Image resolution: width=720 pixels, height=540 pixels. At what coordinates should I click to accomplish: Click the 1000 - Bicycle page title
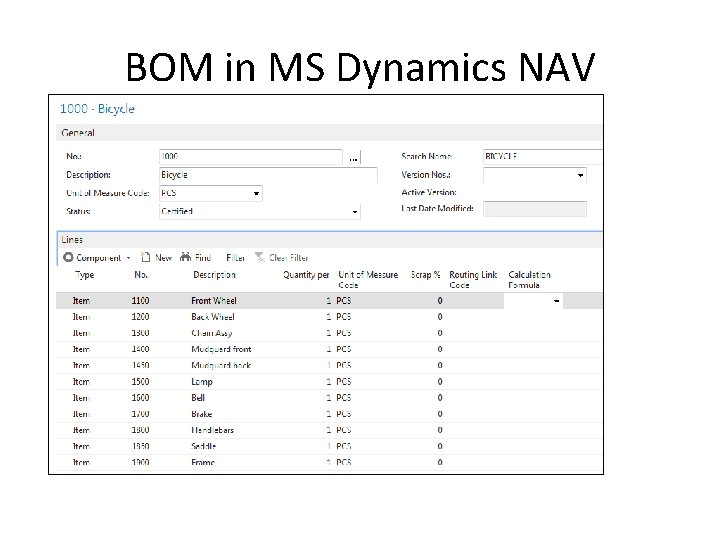click(x=97, y=109)
